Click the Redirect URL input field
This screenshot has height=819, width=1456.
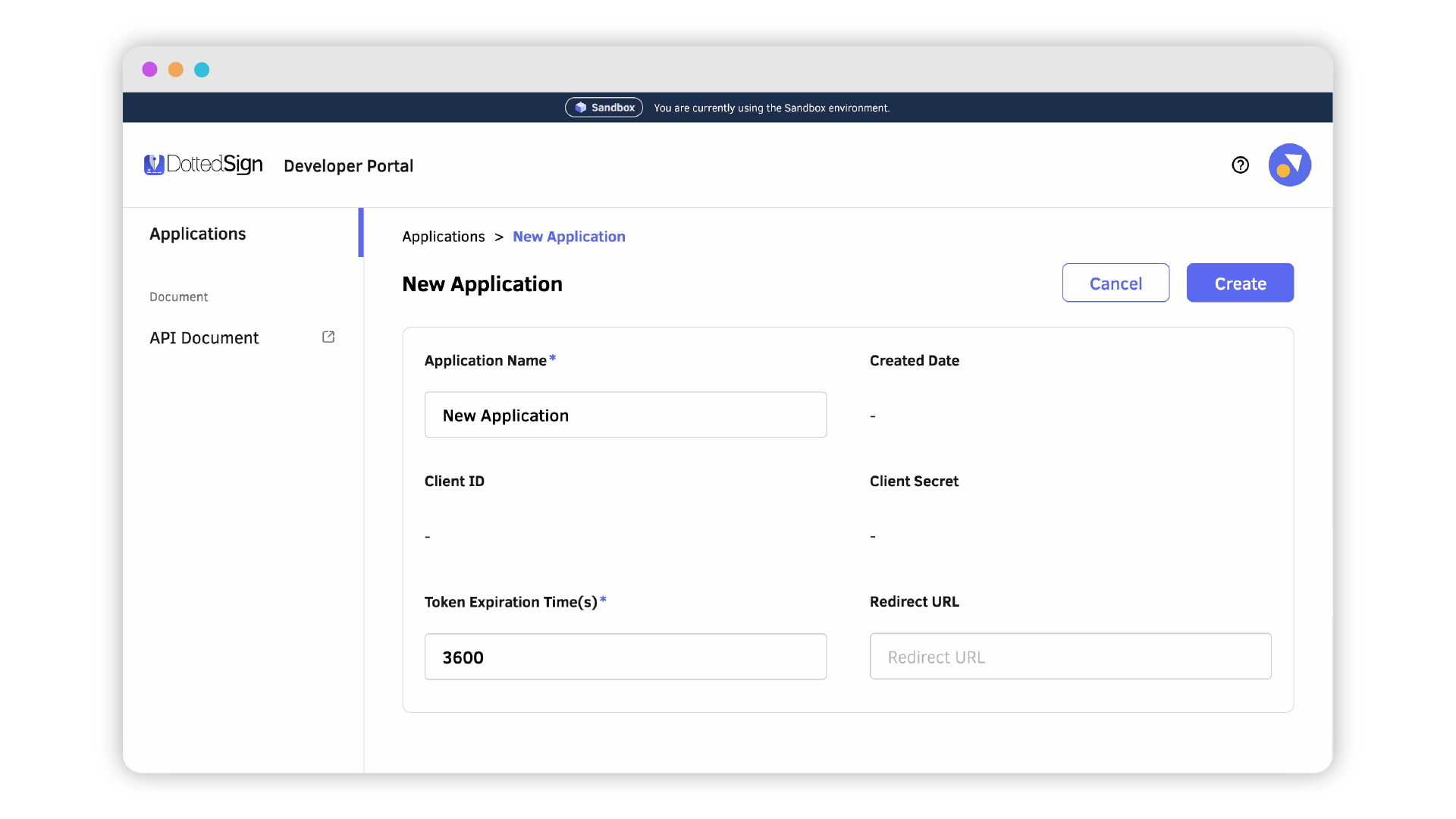[1070, 656]
